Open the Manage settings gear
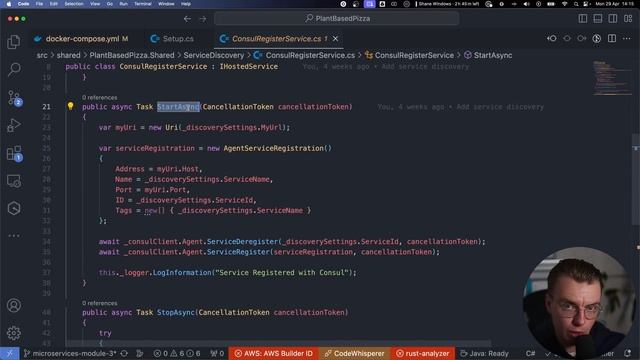640x360 pixels. coord(14,333)
